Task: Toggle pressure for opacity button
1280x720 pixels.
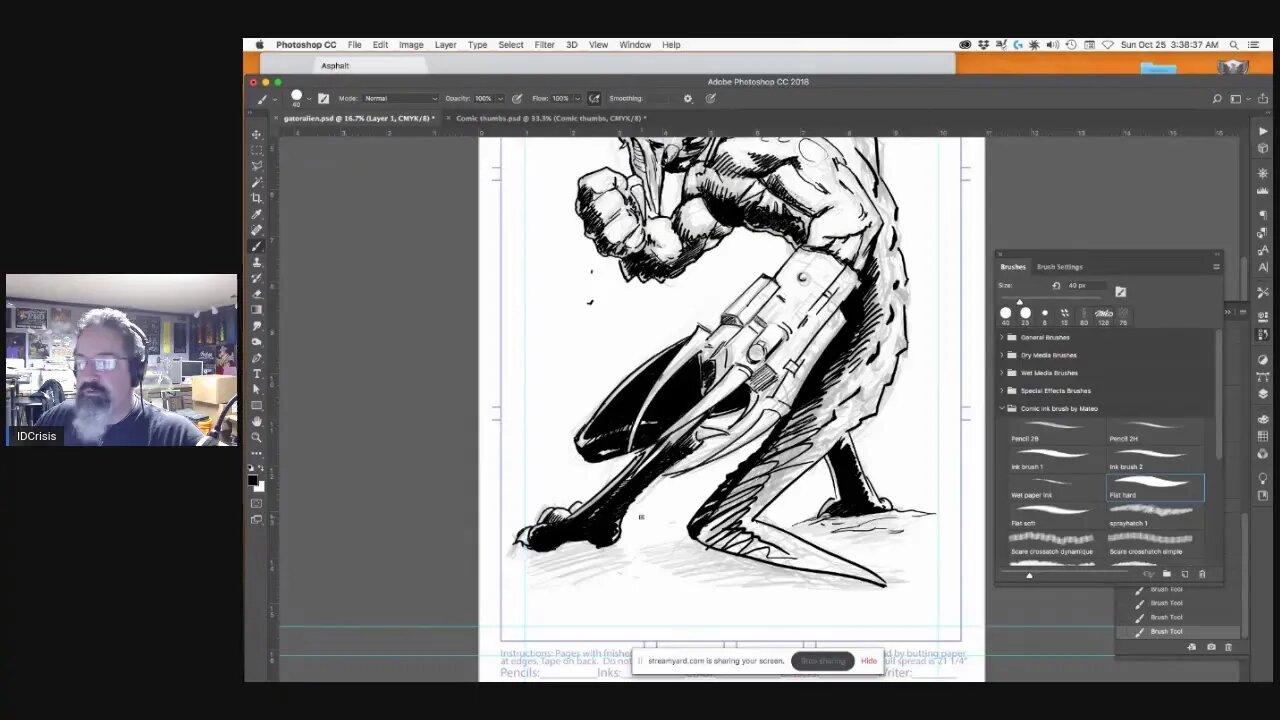Action: [x=517, y=98]
